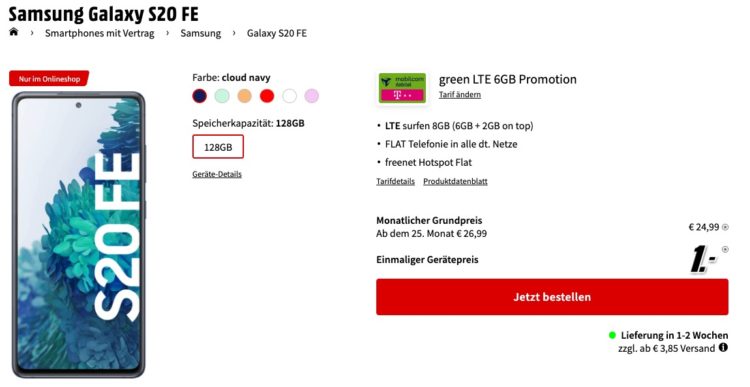Click the Galaxy S20 FE product image
Screen dimensions: 750x387
pos(78,234)
